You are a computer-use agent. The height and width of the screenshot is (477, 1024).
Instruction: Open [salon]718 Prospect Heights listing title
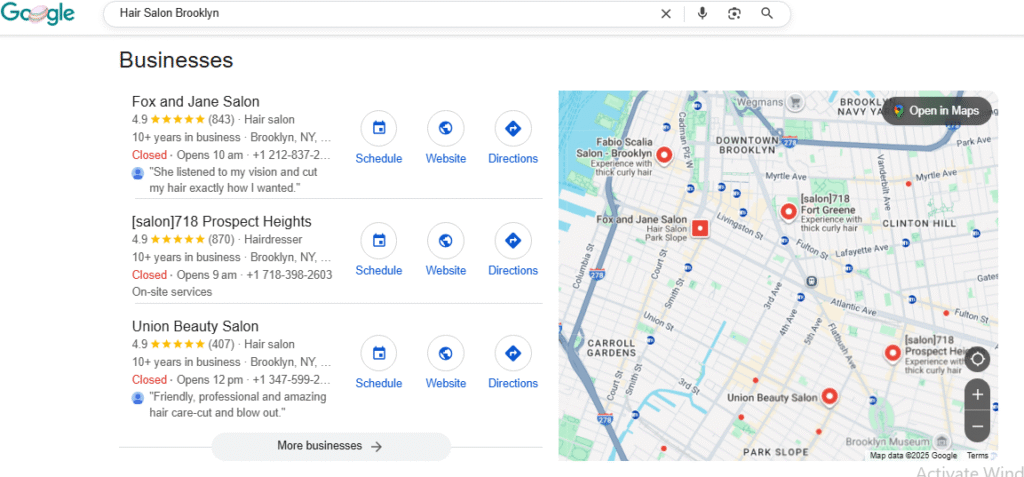tap(221, 222)
